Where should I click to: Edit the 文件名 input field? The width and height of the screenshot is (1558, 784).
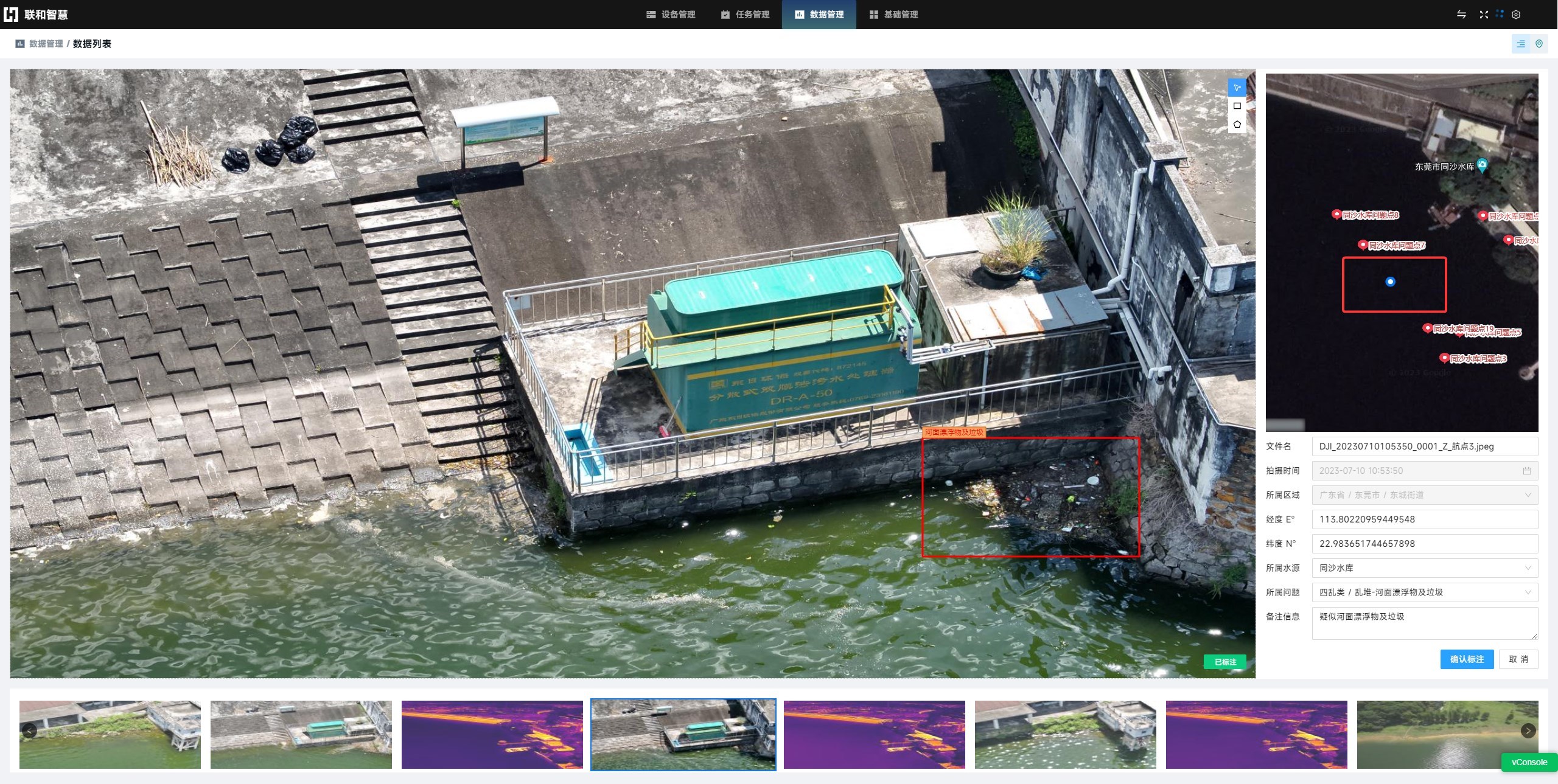coord(1425,446)
